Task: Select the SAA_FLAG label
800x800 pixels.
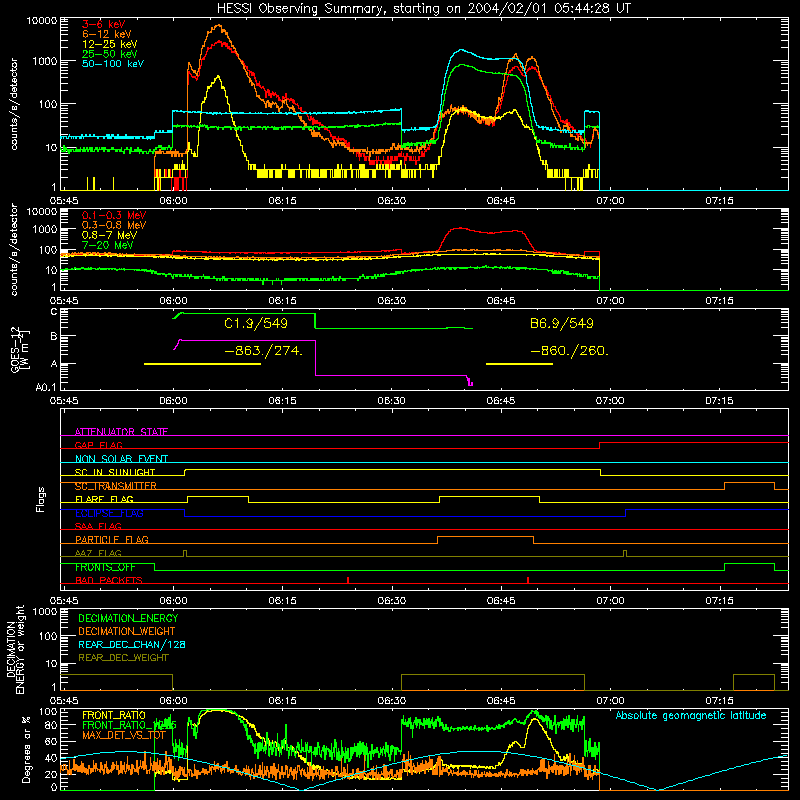Action: pos(98,526)
